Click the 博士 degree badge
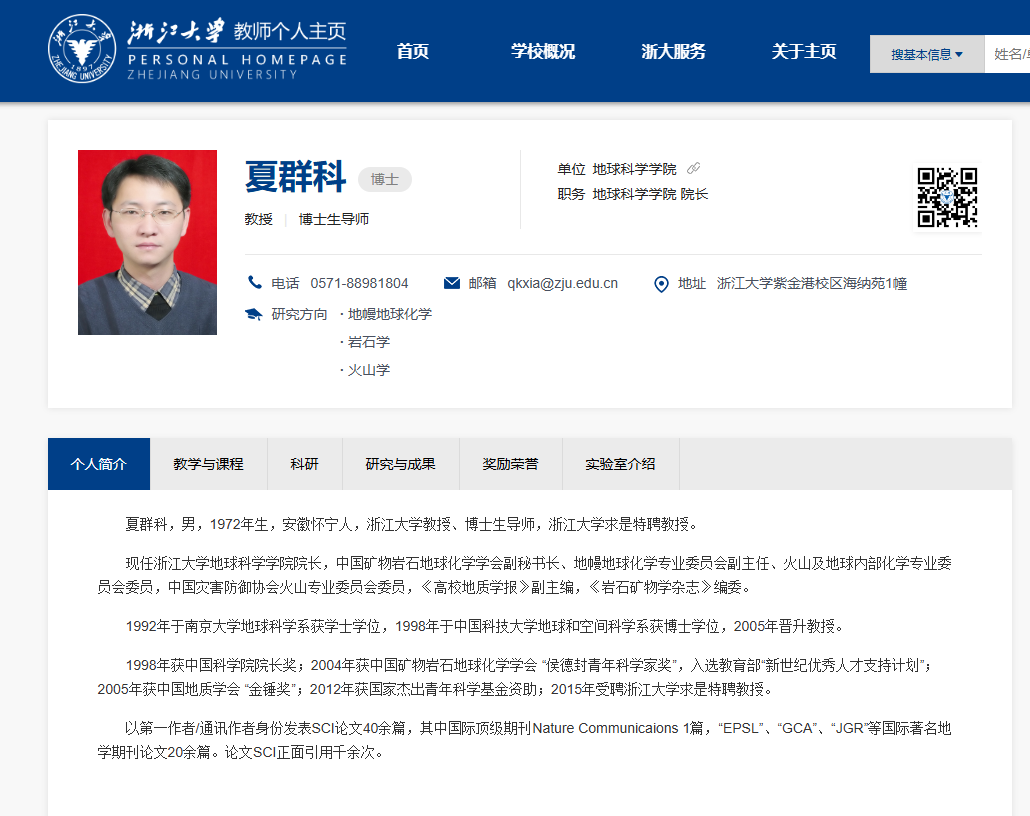 [385, 179]
